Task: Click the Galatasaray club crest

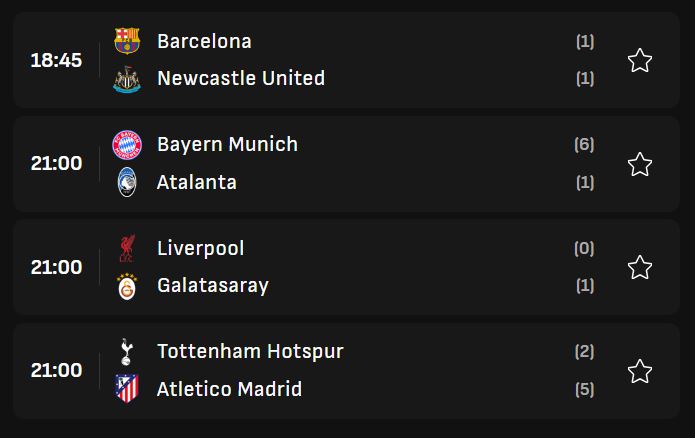Action: 127,286
